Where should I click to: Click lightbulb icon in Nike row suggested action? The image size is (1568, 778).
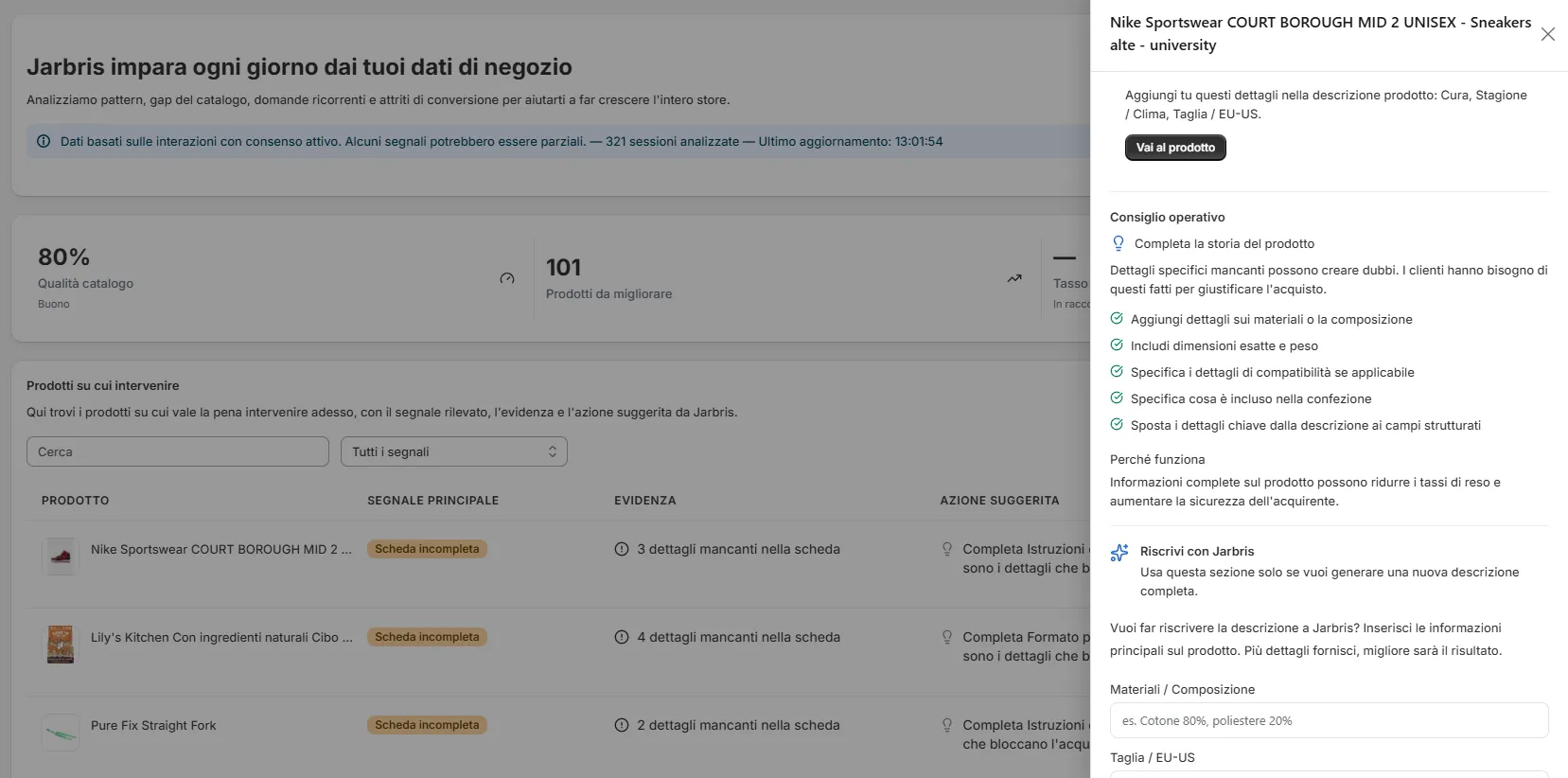tap(947, 549)
